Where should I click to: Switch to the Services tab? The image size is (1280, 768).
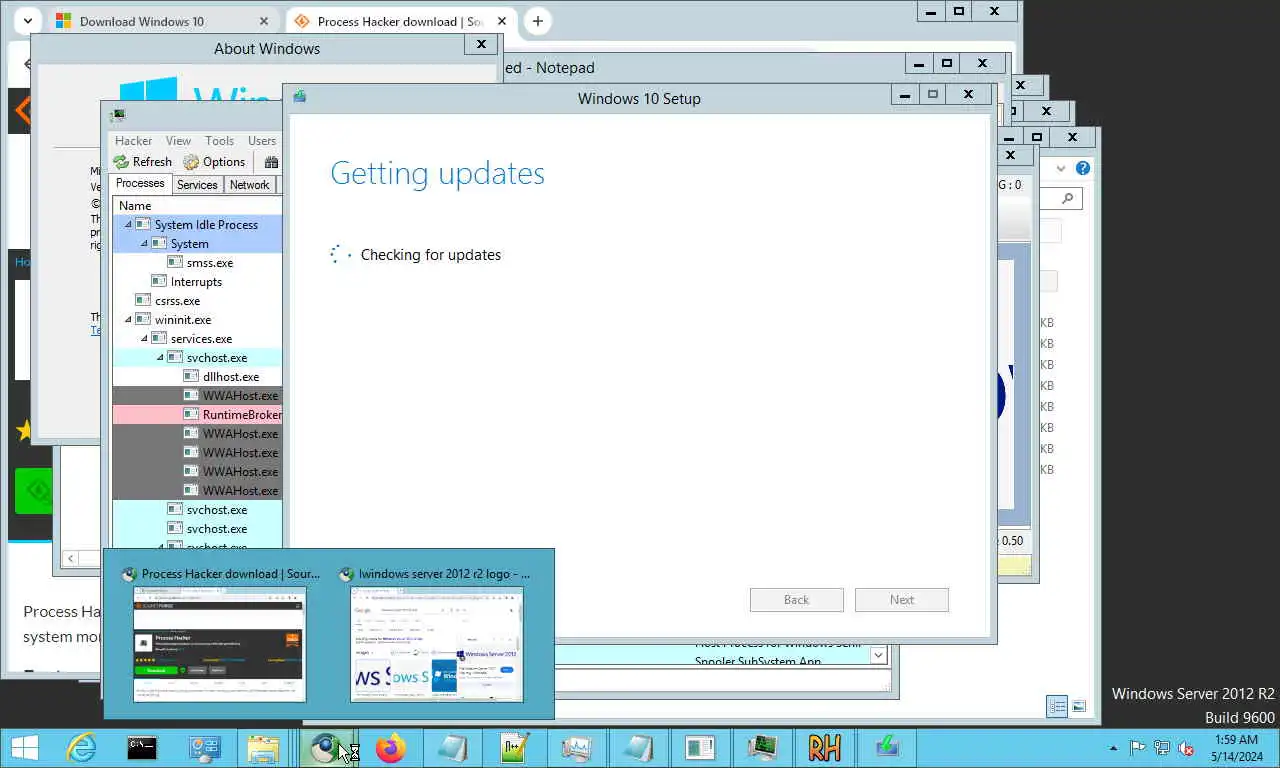pyautogui.click(x=197, y=185)
